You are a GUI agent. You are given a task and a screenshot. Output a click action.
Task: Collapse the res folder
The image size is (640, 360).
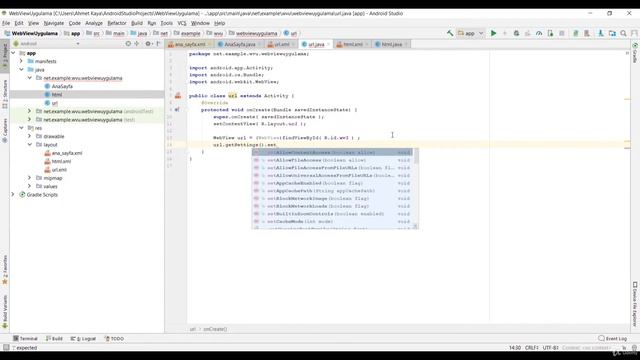tap(21, 128)
